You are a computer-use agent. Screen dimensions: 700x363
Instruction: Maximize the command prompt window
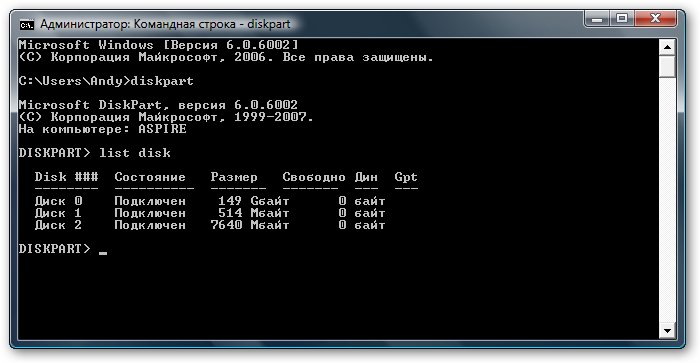pyautogui.click(x=622, y=19)
